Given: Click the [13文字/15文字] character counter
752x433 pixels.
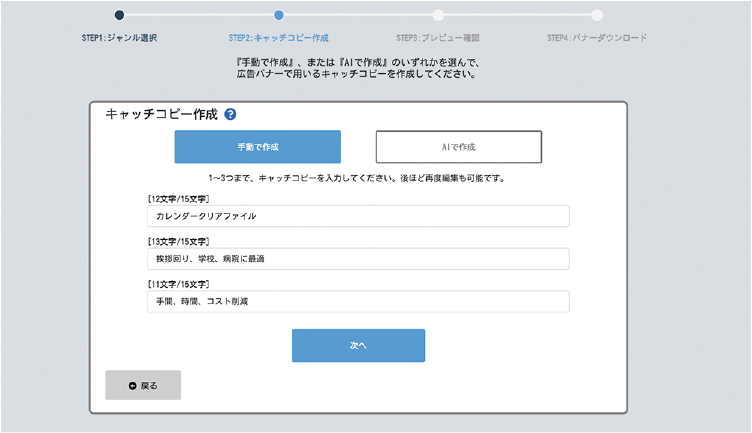Looking at the screenshot, I should point(177,242).
